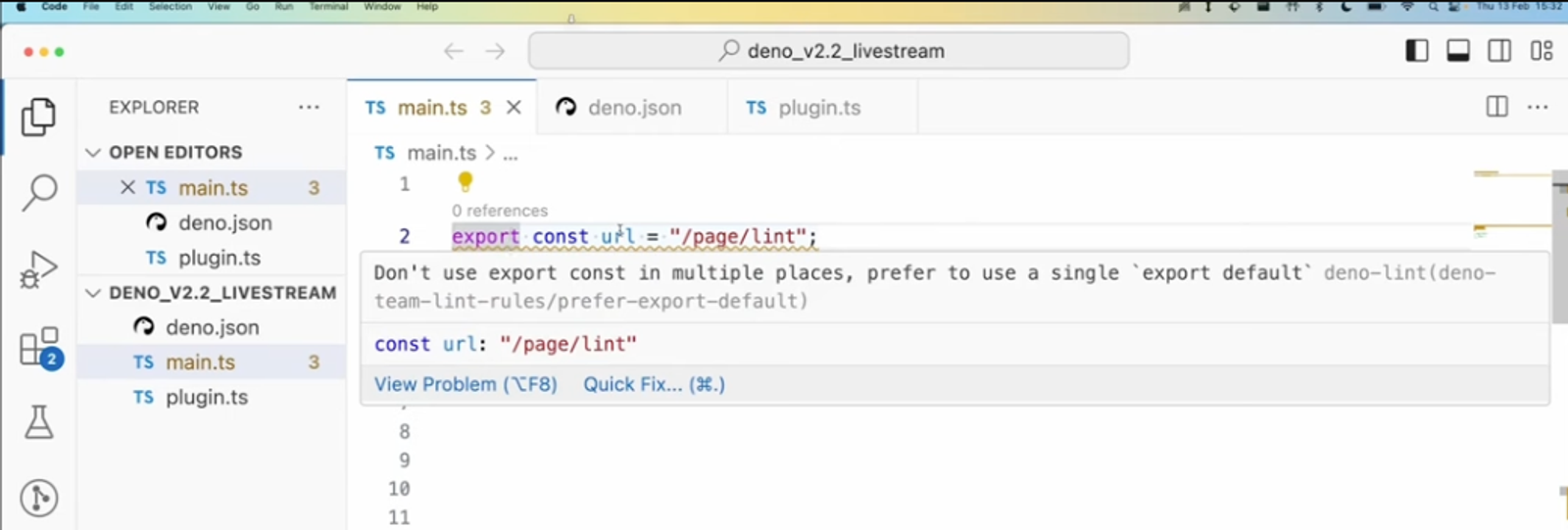Toggle the bottom panel visibility

1458,51
